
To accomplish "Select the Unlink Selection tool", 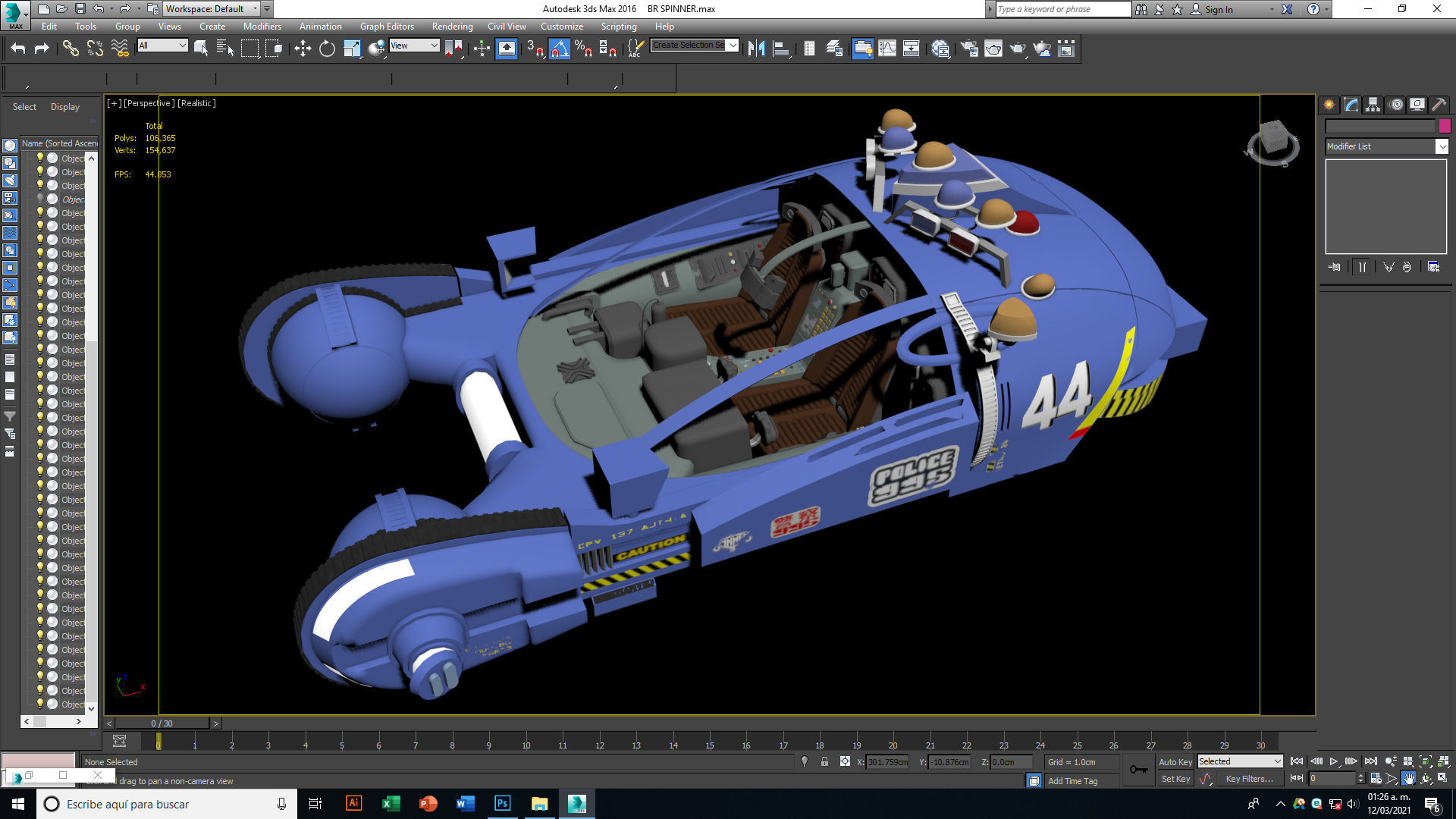I will 95,49.
